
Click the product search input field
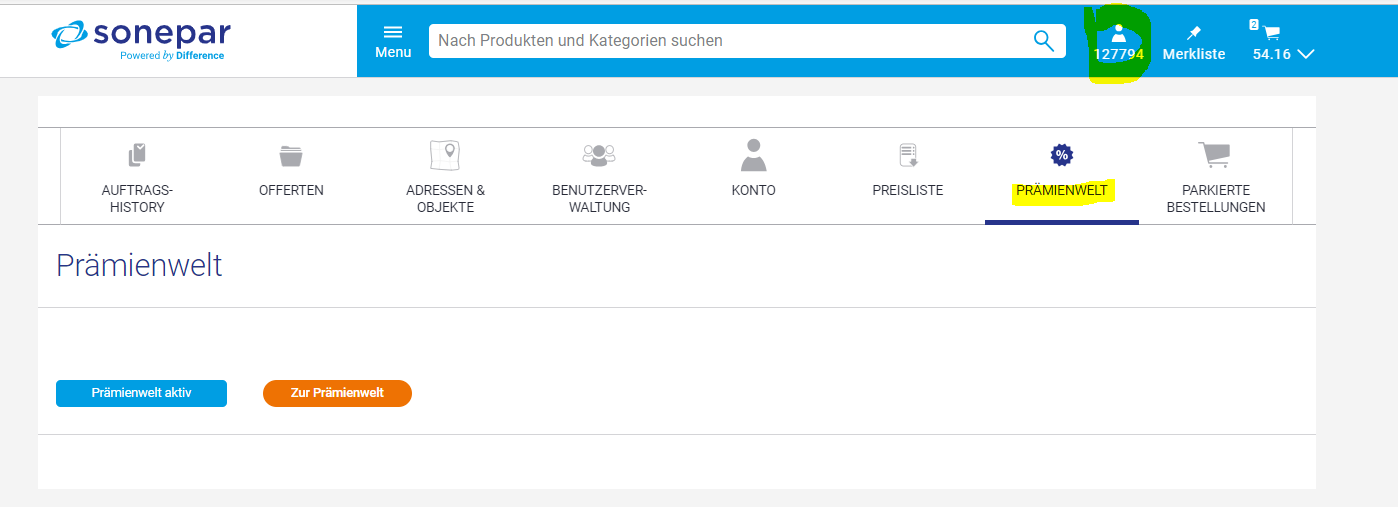click(x=730, y=41)
